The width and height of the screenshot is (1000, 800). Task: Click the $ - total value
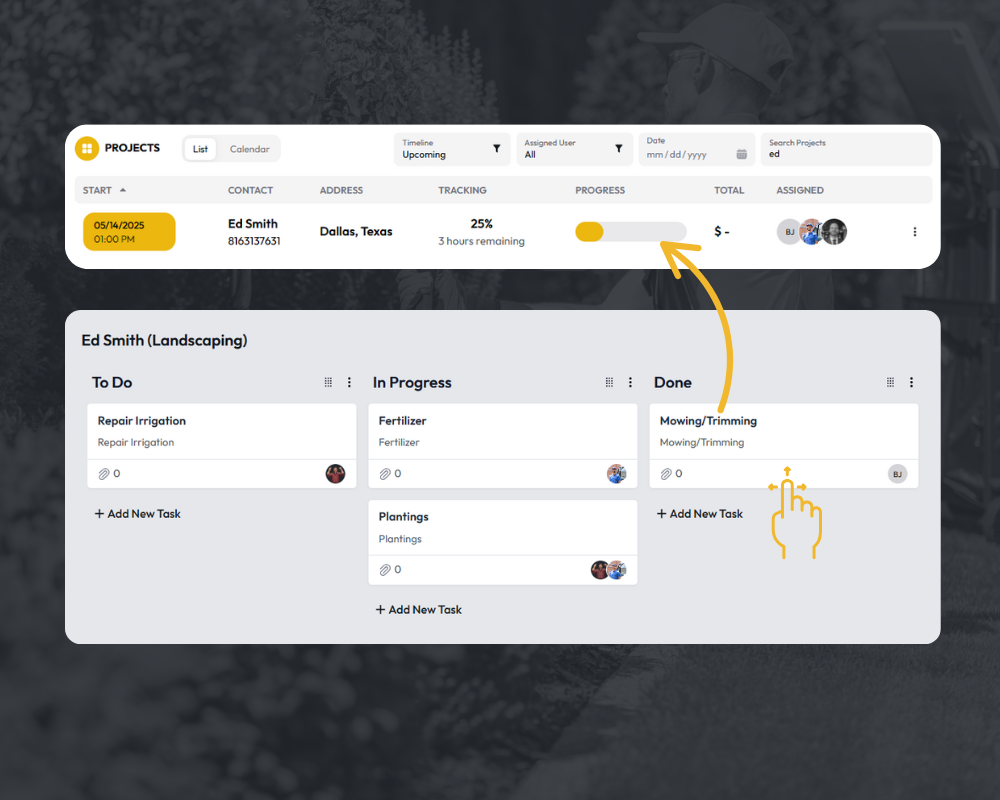[721, 232]
